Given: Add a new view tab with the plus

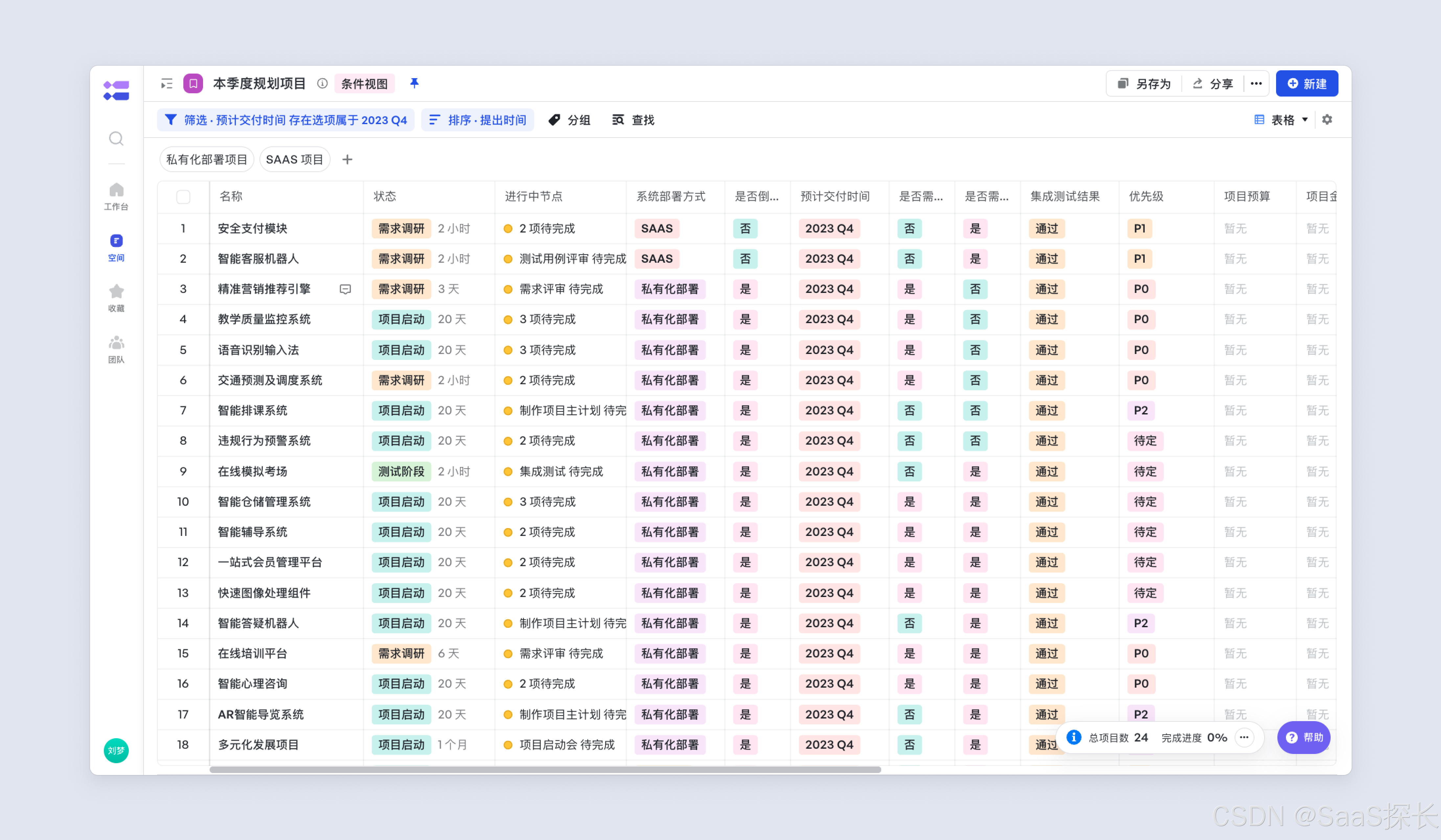Looking at the screenshot, I should click(x=347, y=159).
